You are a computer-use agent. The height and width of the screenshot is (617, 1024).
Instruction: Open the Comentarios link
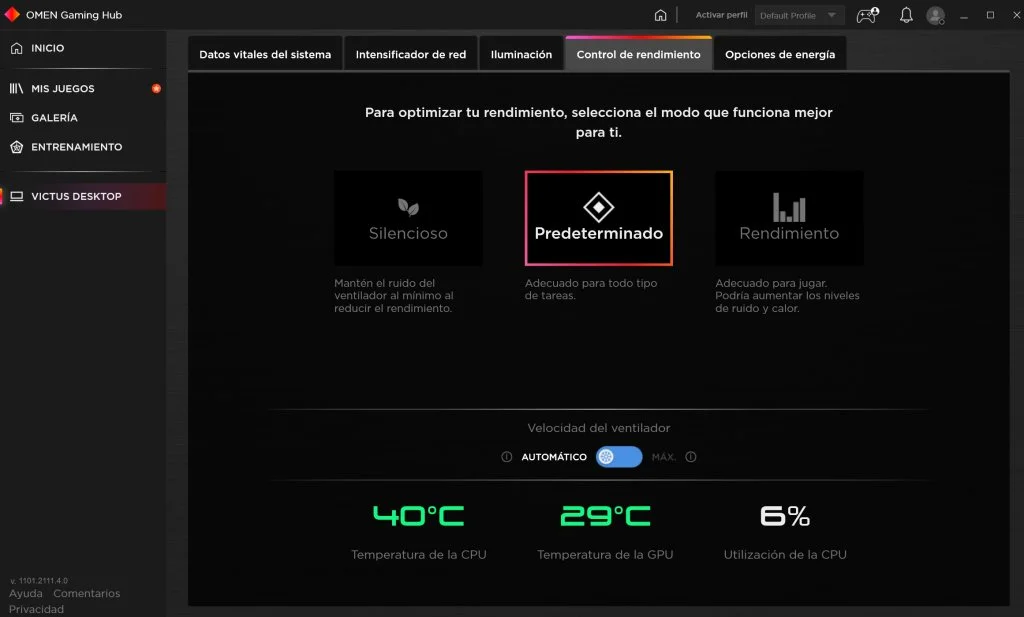coord(86,593)
